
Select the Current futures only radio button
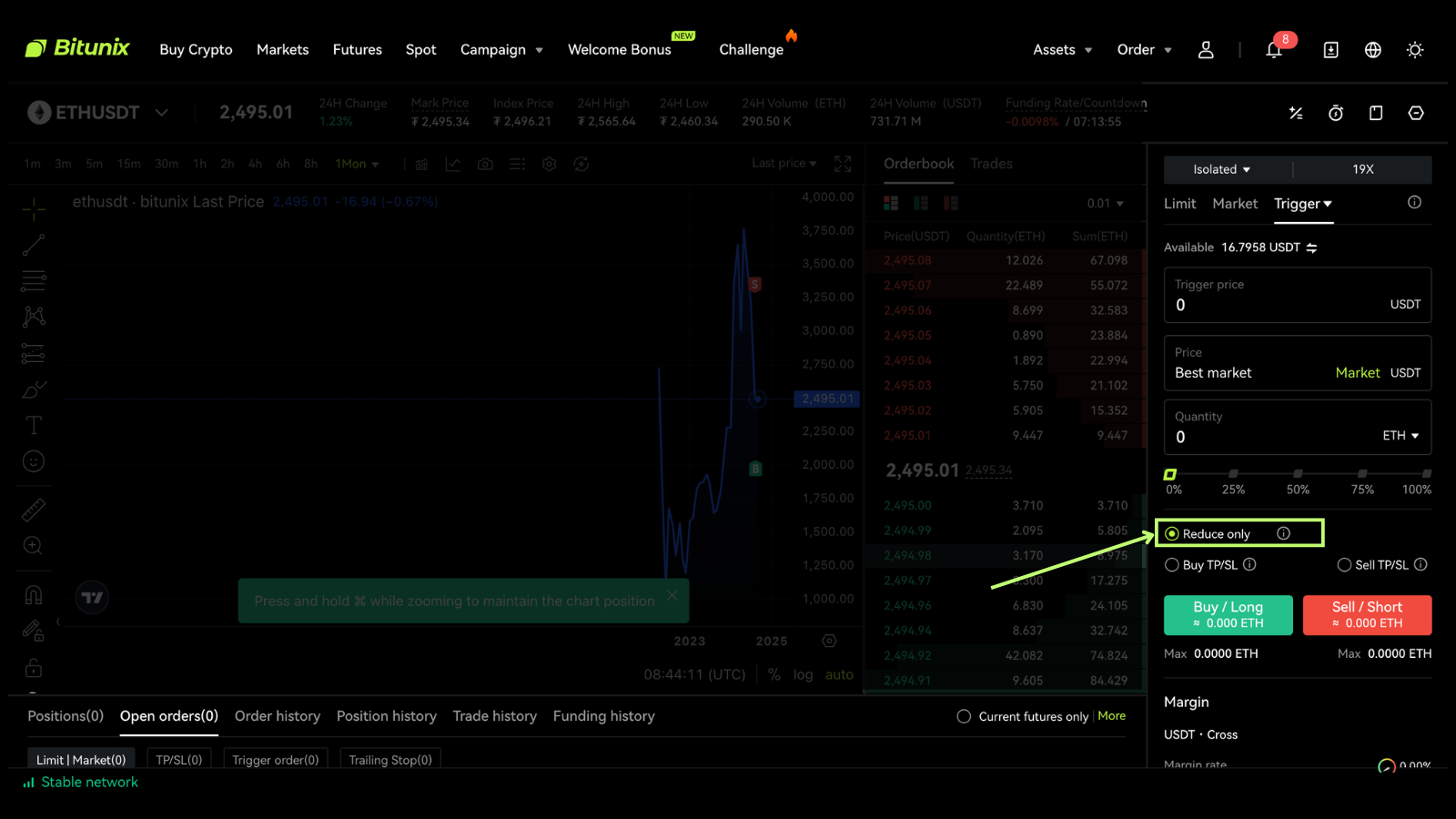964,716
